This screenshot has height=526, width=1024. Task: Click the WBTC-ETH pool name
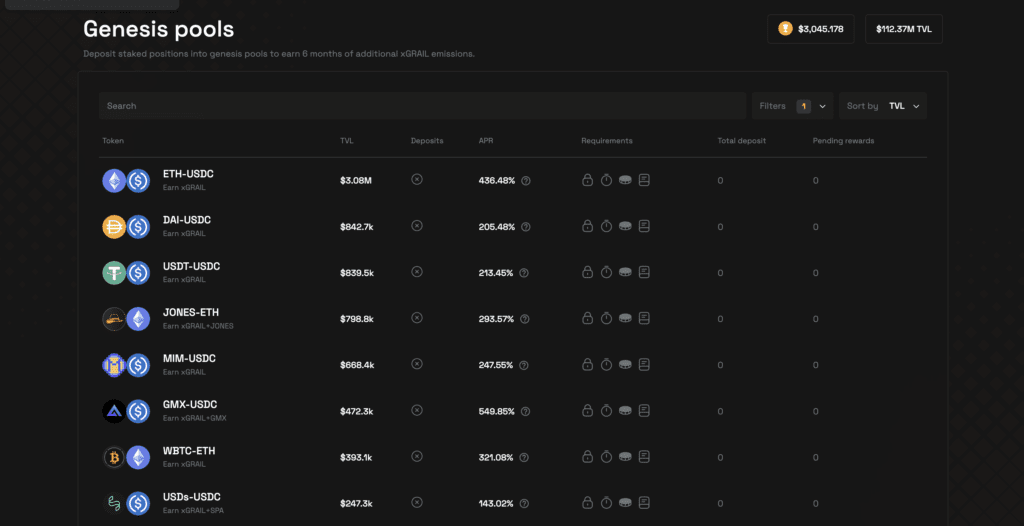(189, 451)
